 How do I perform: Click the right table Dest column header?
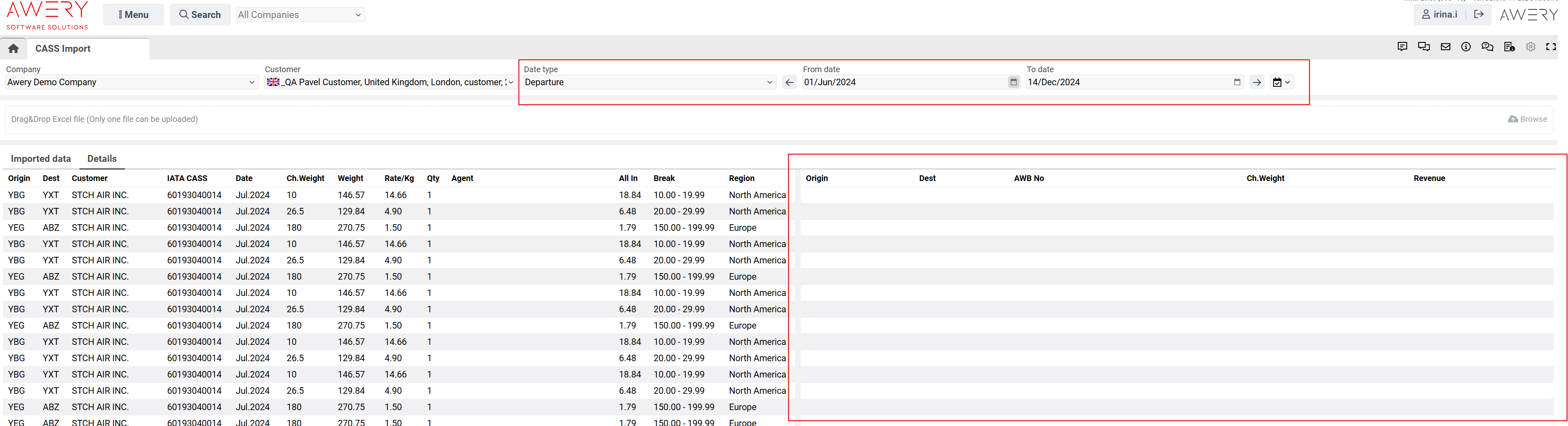(x=927, y=179)
